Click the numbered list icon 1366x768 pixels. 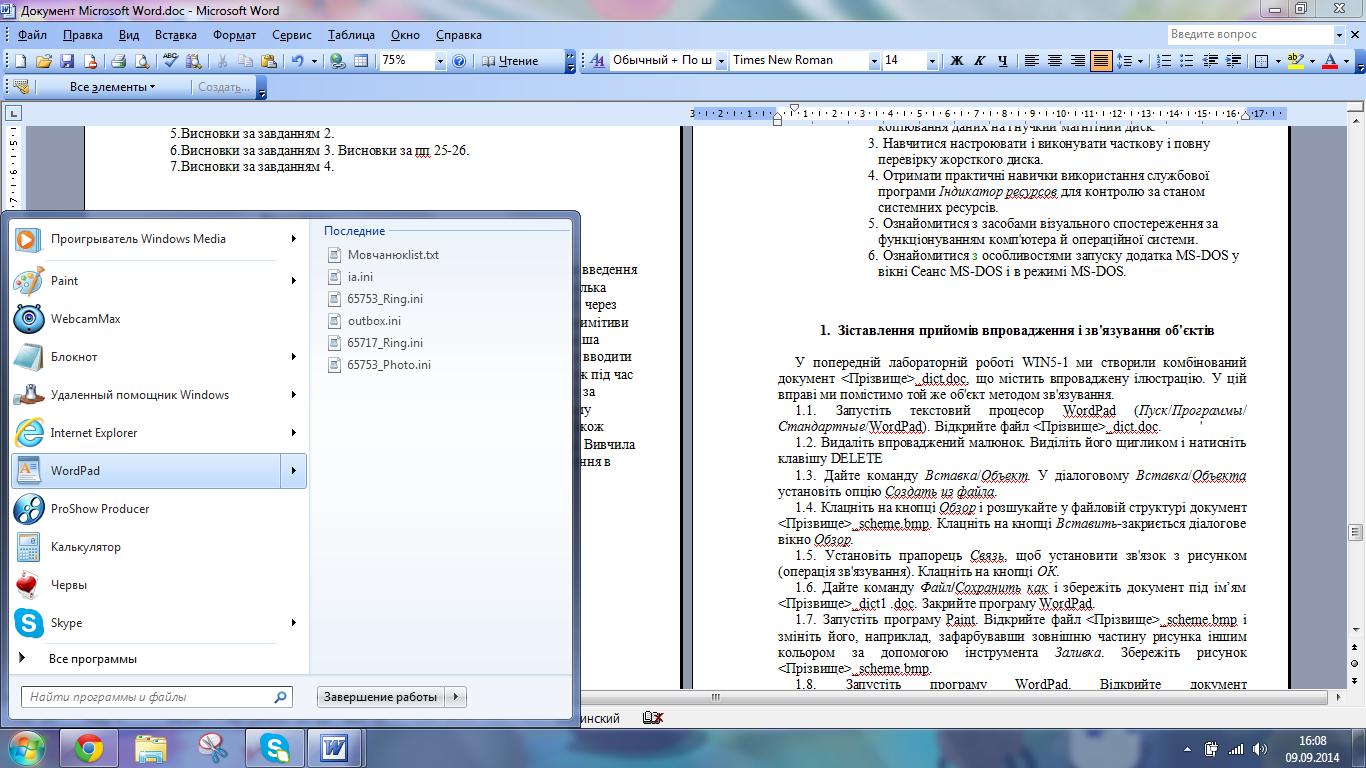click(1162, 61)
